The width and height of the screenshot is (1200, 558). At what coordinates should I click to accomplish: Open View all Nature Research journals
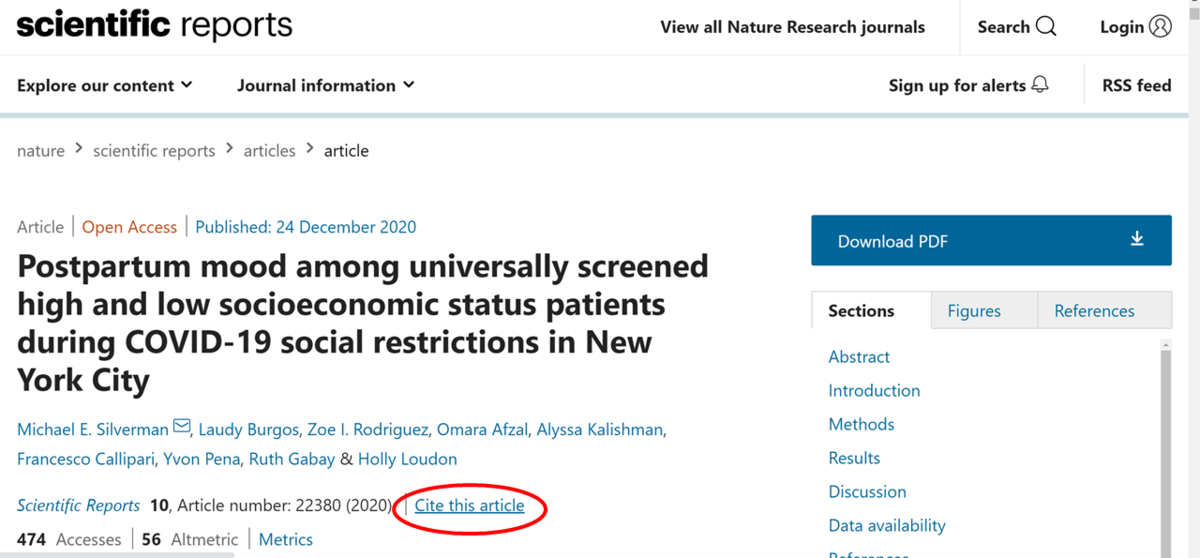click(792, 27)
